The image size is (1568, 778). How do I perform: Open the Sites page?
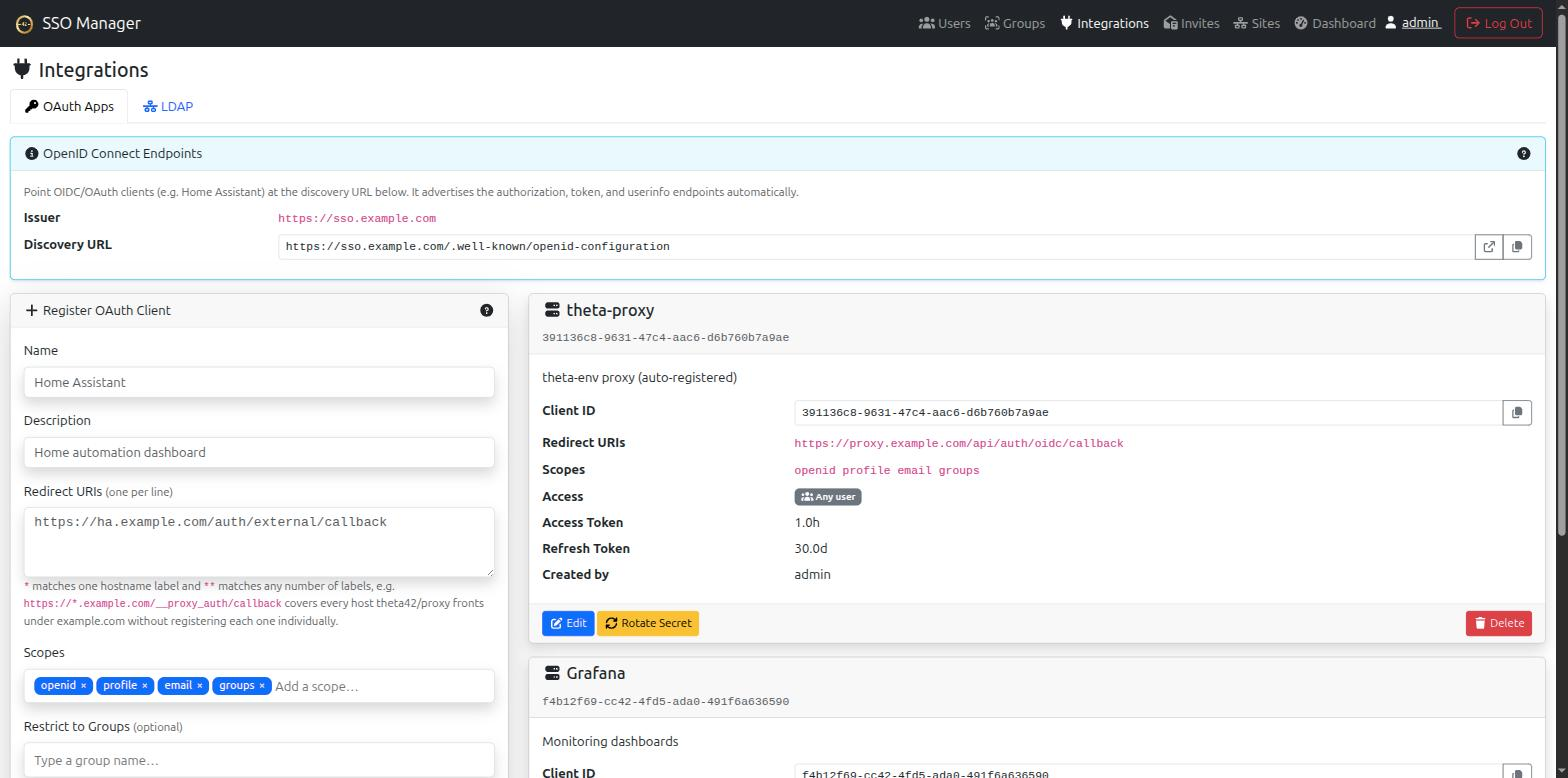tap(1256, 23)
